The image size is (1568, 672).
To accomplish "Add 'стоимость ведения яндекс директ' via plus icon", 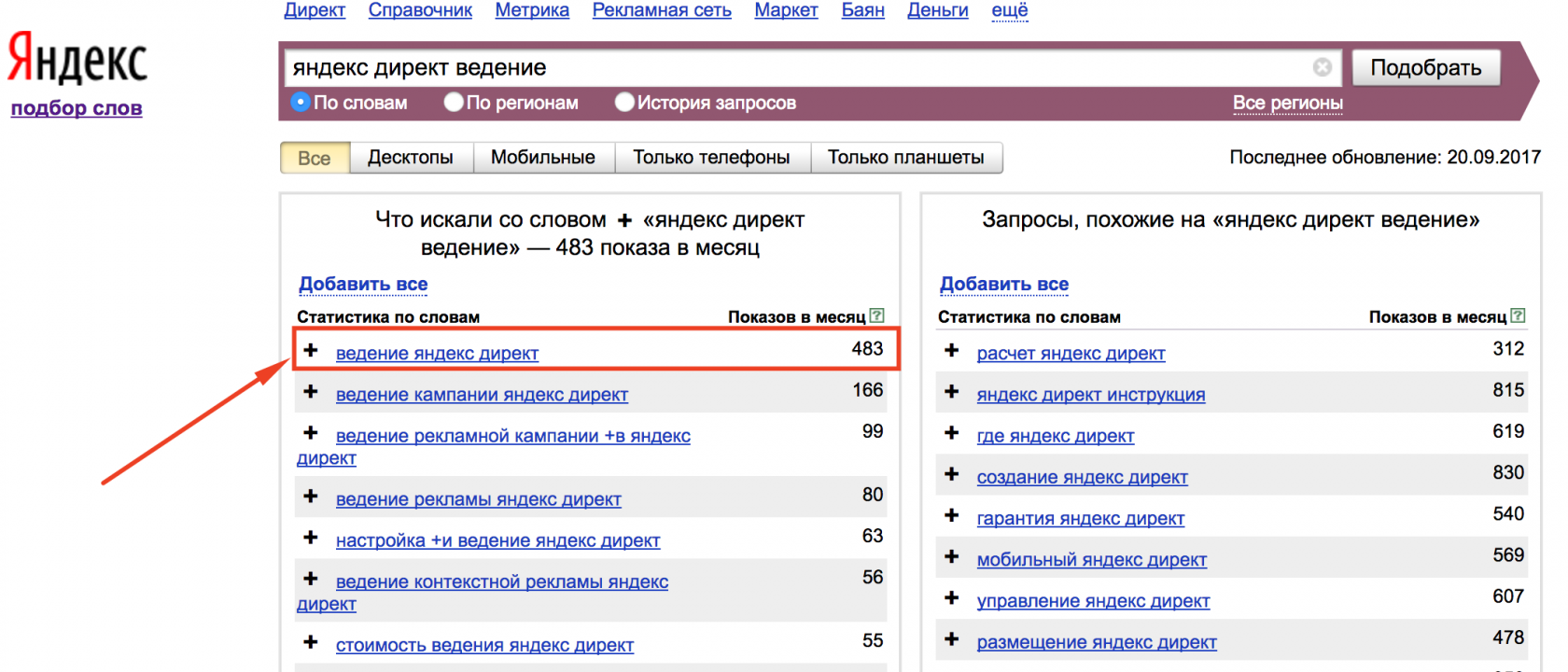I will coord(311,641).
